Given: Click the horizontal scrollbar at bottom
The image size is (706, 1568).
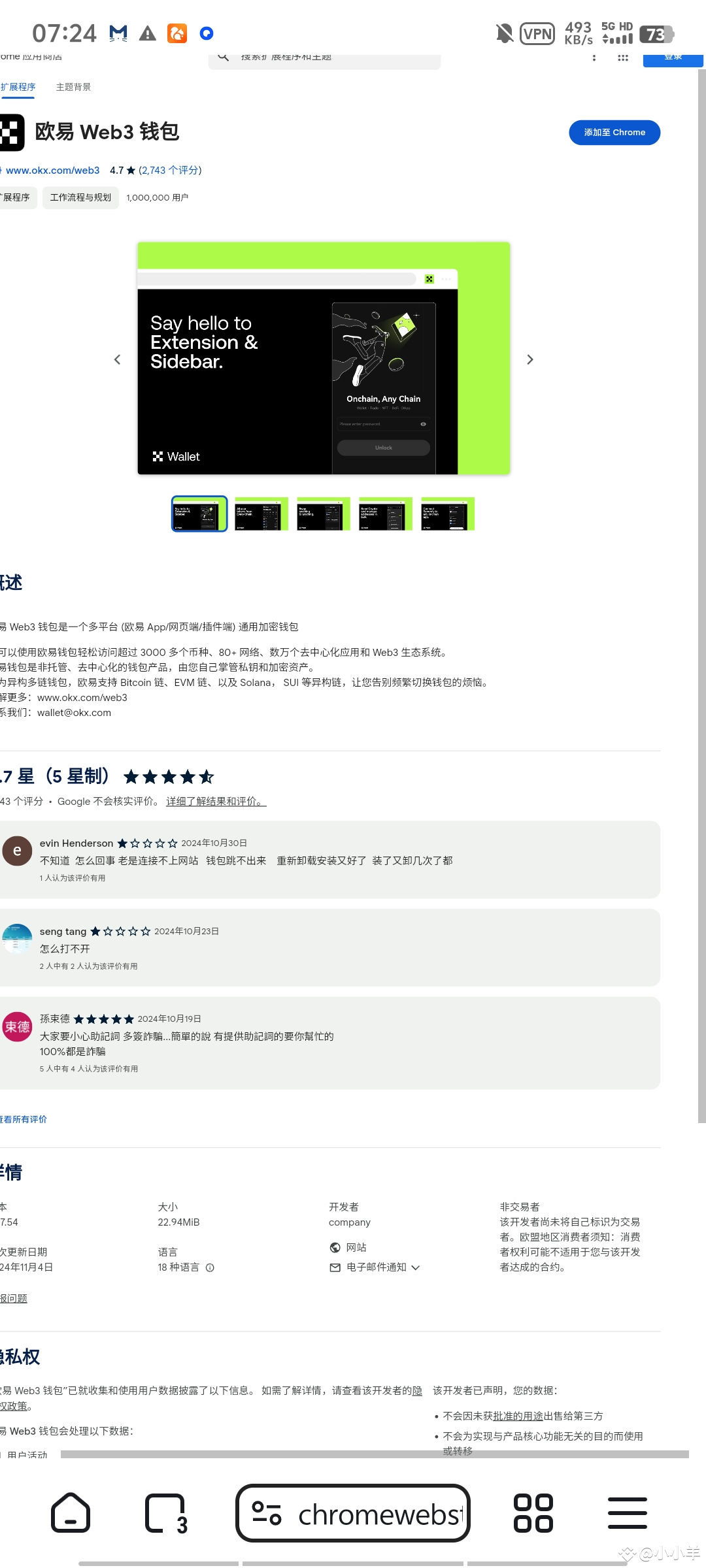Looking at the screenshot, I should 375,1454.
